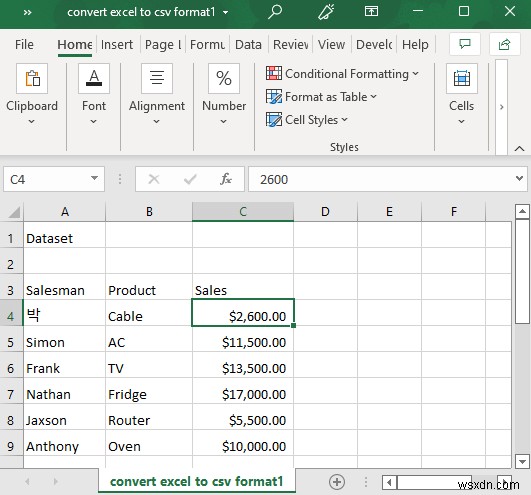This screenshot has width=531, height=495.
Task: Click the Insert Function fx icon
Action: click(226, 179)
